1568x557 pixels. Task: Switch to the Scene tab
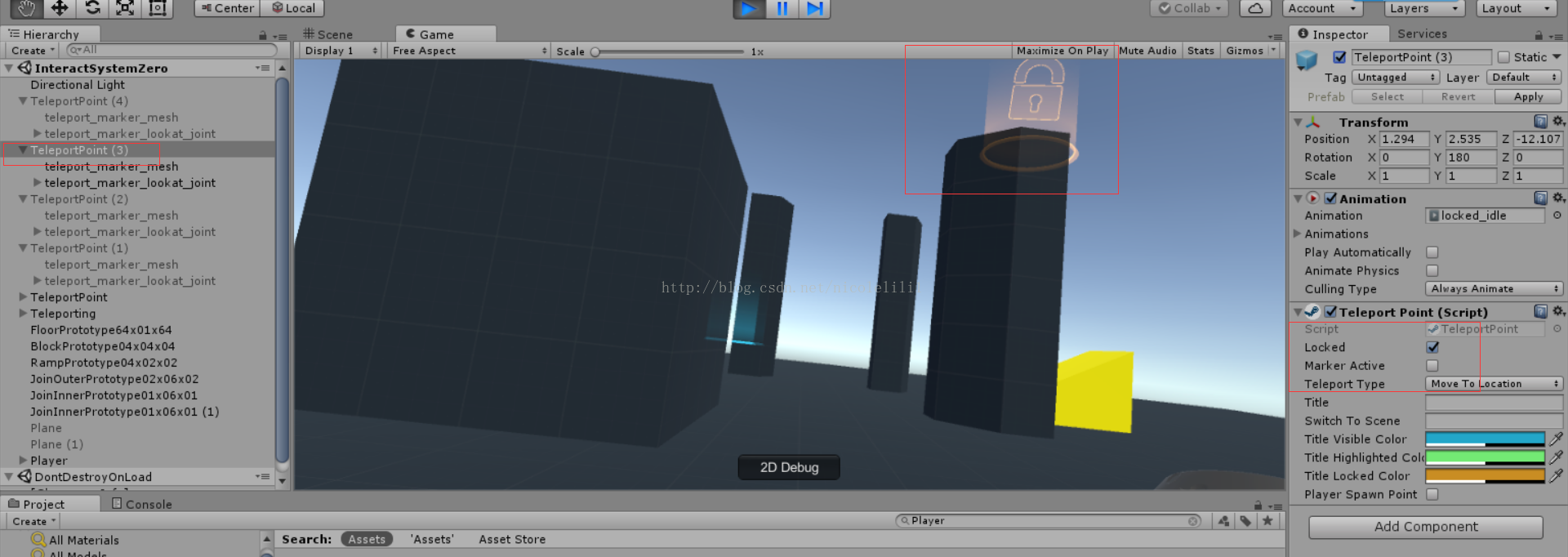(328, 34)
